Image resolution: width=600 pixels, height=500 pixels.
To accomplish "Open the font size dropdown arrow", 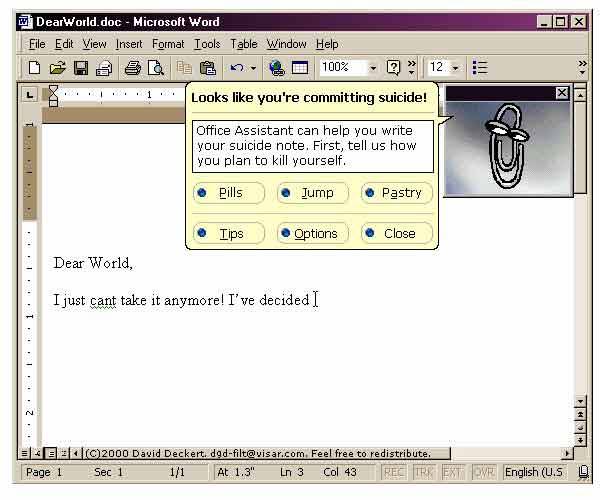I will pyautogui.click(x=455, y=68).
